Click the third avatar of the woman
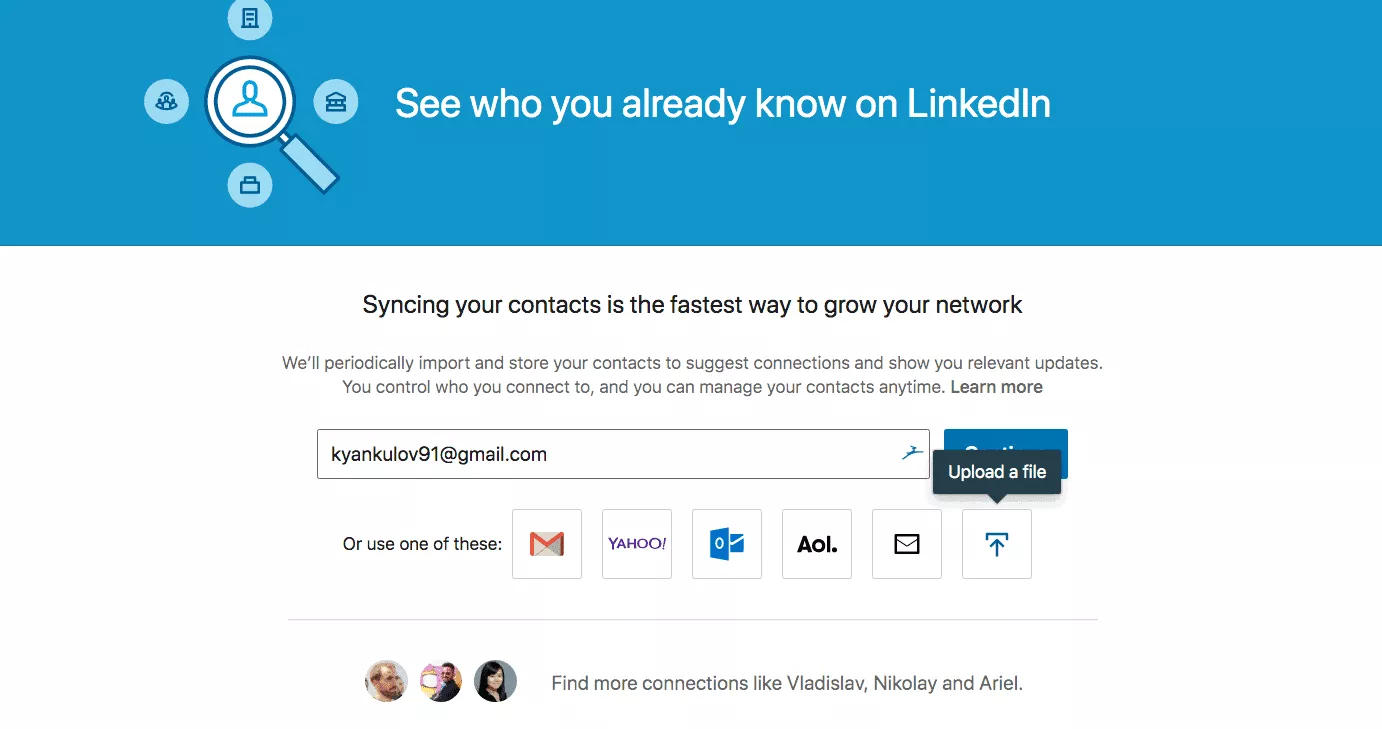 pos(495,681)
